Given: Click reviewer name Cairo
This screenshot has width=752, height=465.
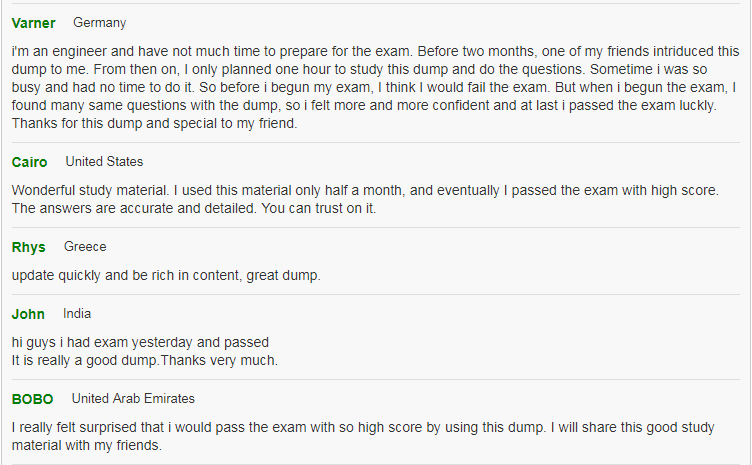Looking at the screenshot, I should [29, 162].
